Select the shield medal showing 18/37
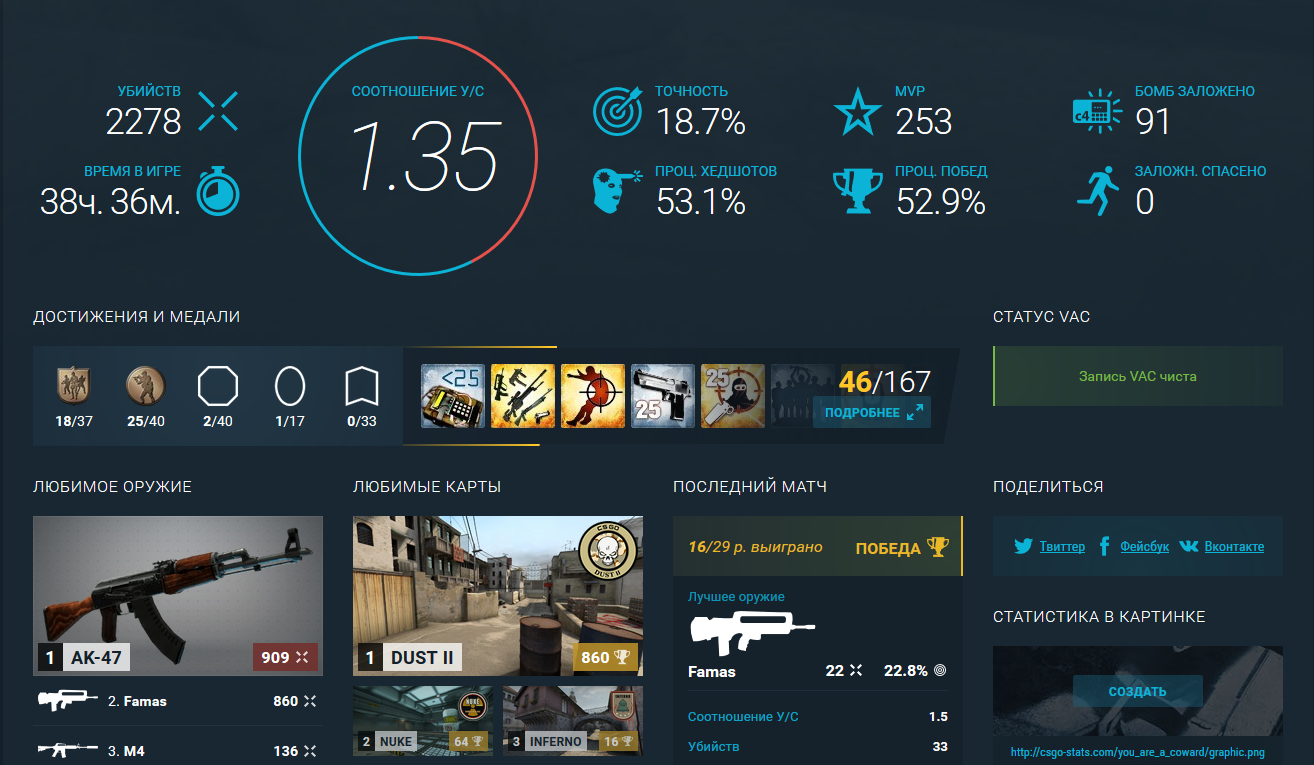The height and width of the screenshot is (765, 1314). point(74,384)
